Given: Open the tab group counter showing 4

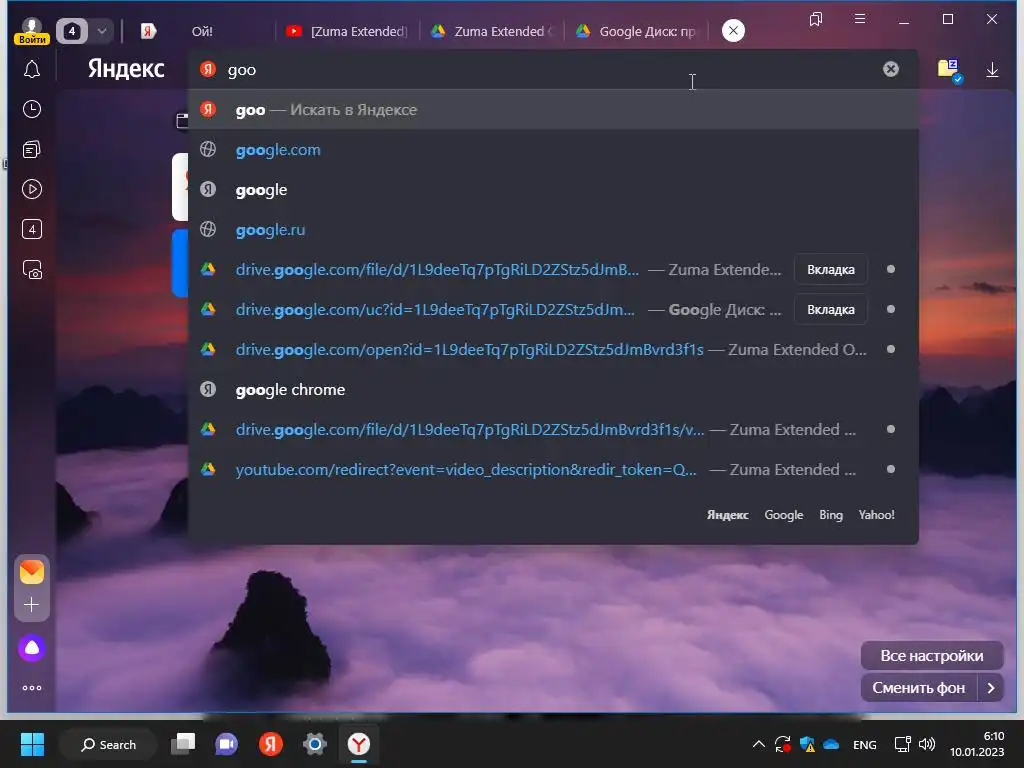Looking at the screenshot, I should click(x=72, y=31).
